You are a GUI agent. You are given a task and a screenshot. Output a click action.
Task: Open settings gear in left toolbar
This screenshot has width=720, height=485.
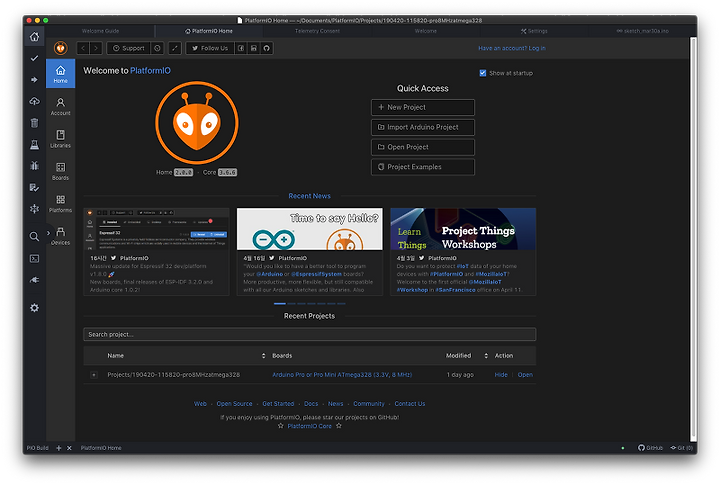(x=34, y=308)
